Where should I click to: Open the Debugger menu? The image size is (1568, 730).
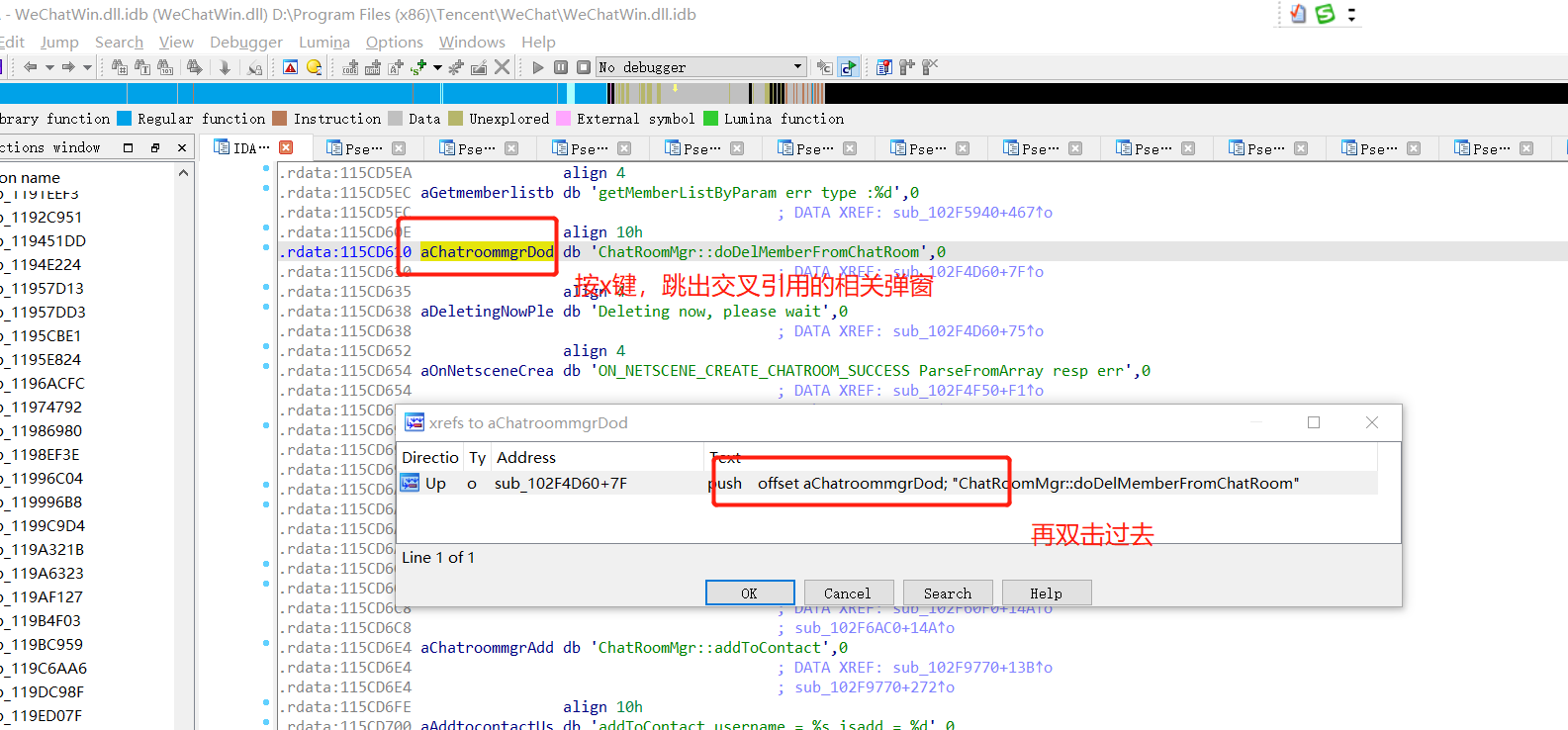(x=246, y=42)
